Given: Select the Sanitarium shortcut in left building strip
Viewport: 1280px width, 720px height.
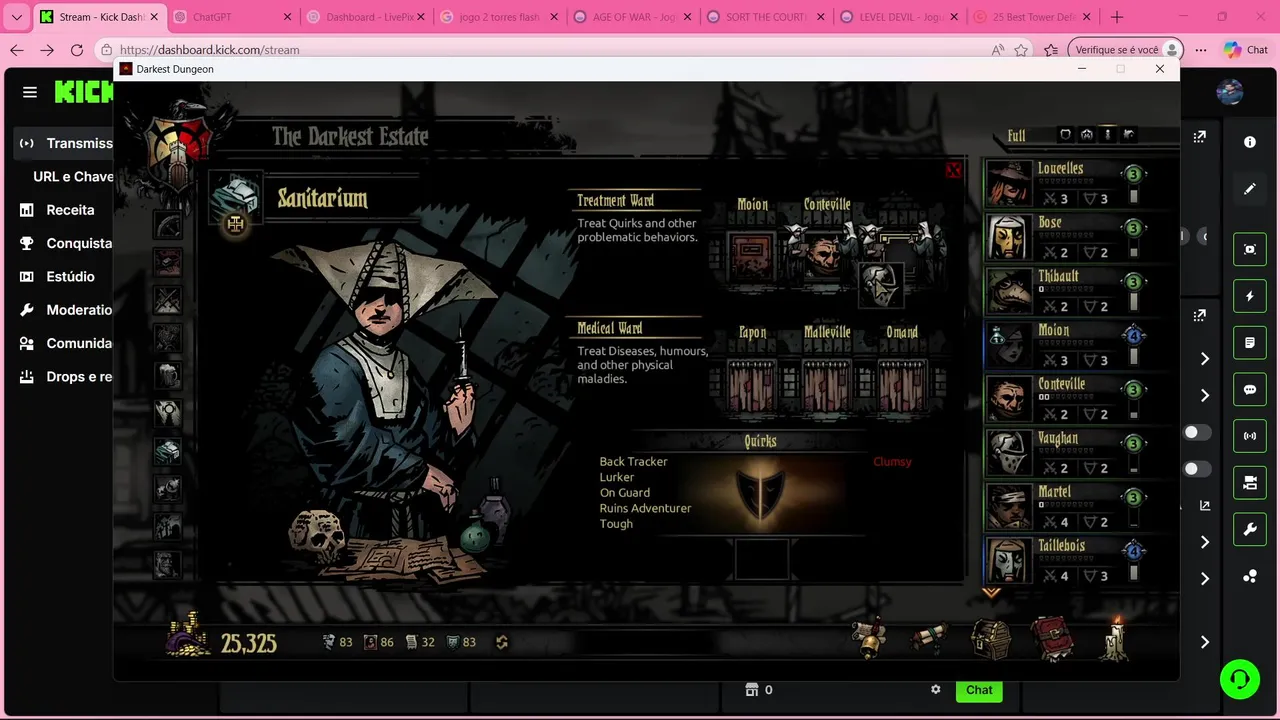Looking at the screenshot, I should 168,450.
